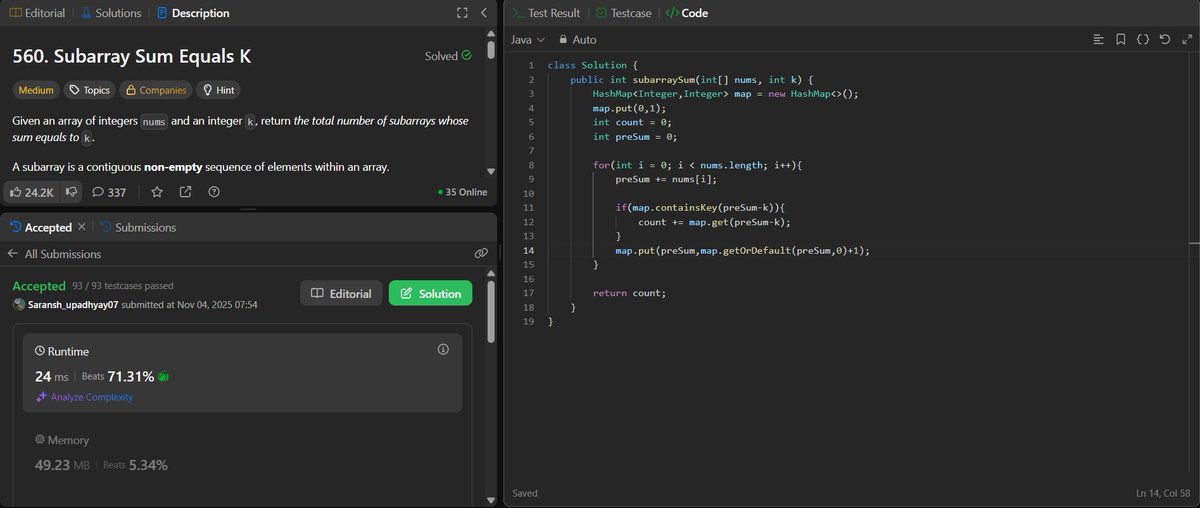
Task: Open the Test Result tab
Action: click(x=545, y=13)
